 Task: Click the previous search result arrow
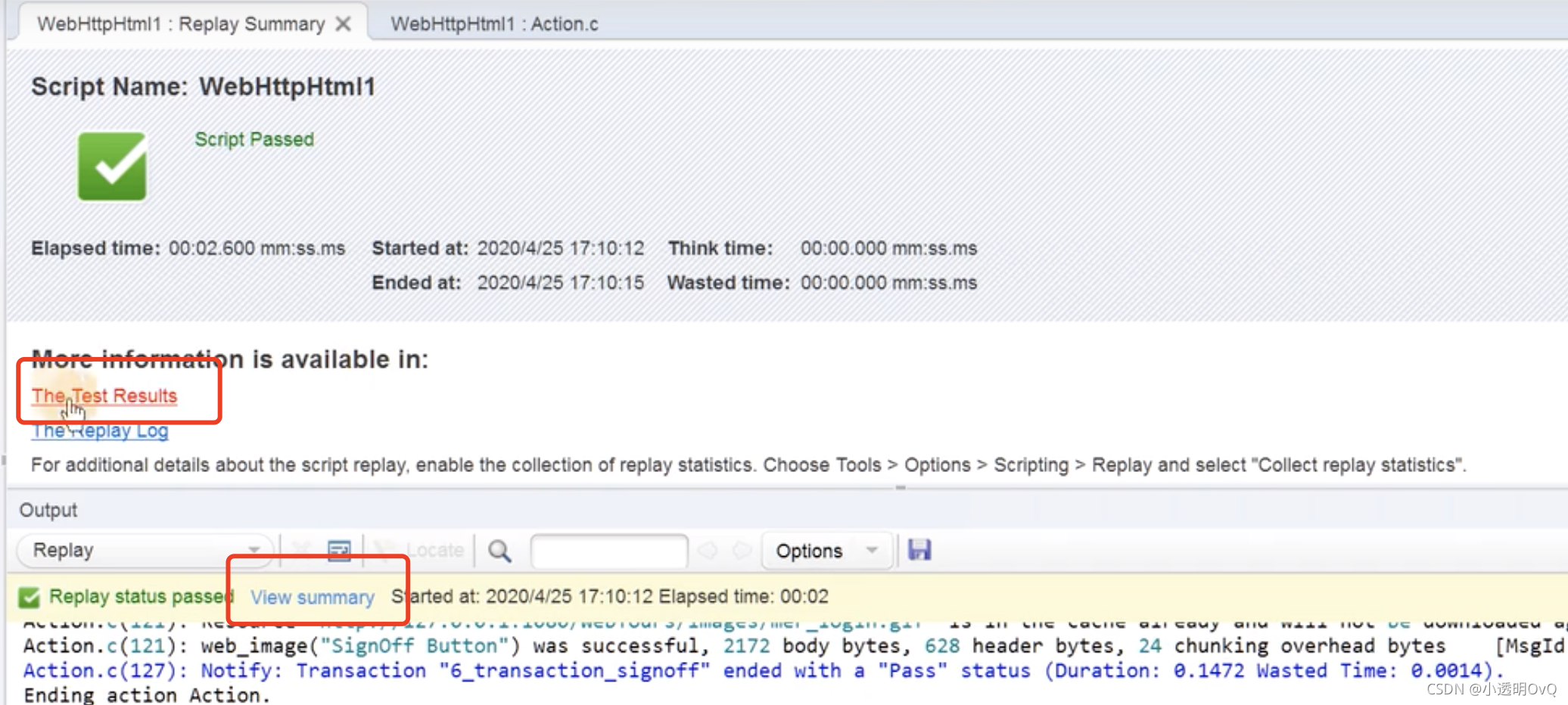coord(708,551)
